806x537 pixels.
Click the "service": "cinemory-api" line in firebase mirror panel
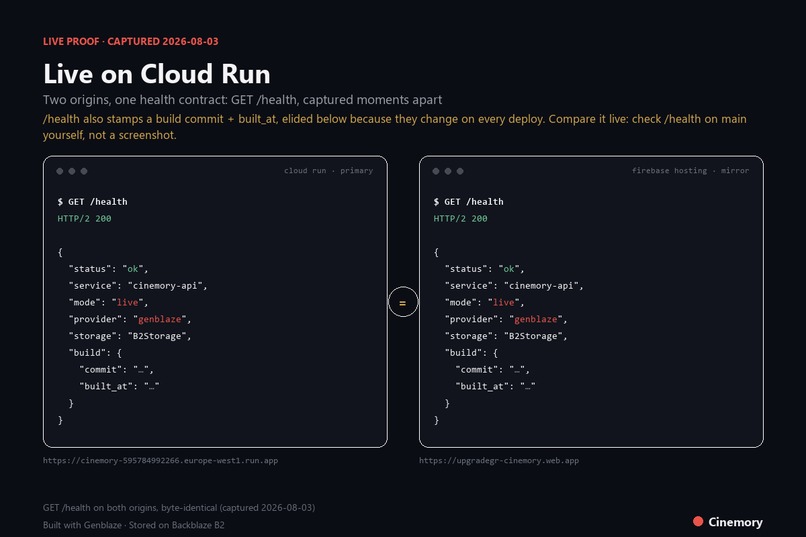click(514, 286)
